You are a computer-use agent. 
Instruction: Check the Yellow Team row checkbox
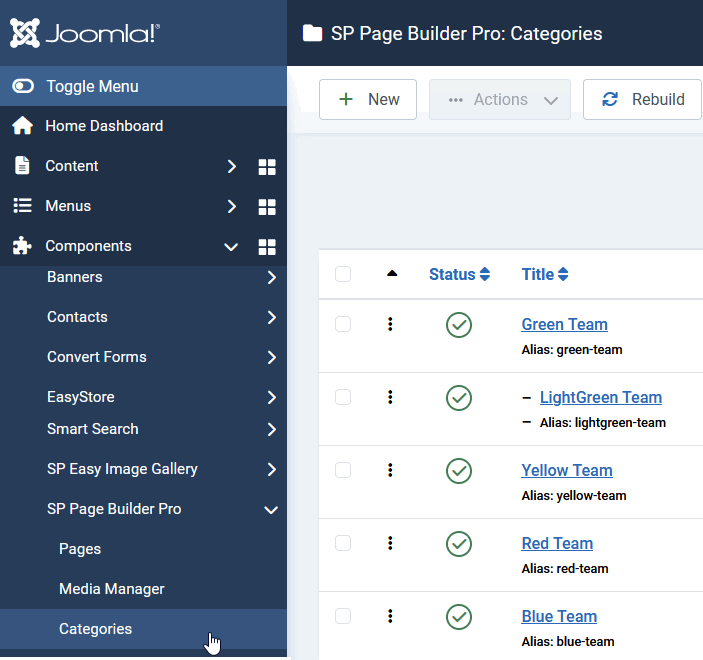coord(343,470)
